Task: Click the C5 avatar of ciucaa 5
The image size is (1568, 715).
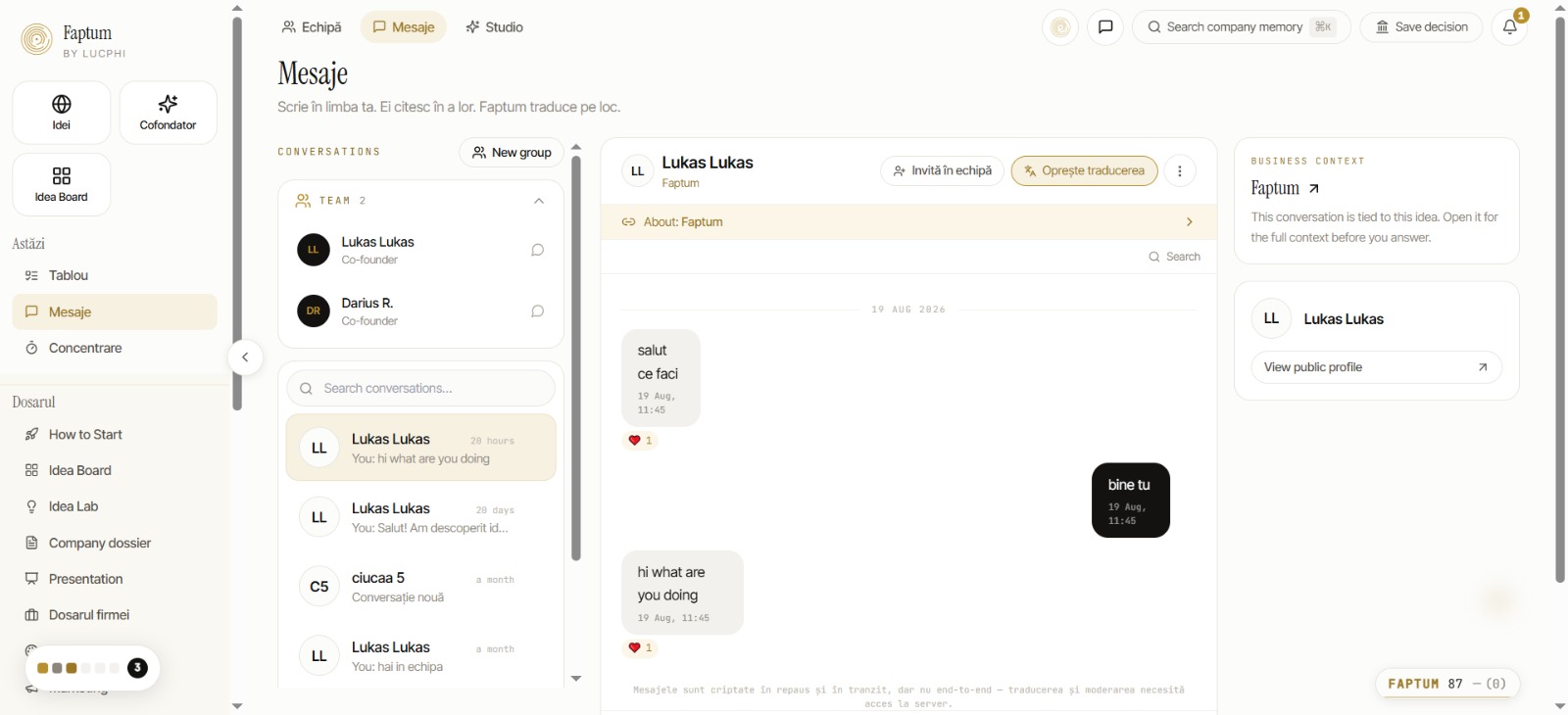Action: coord(318,587)
